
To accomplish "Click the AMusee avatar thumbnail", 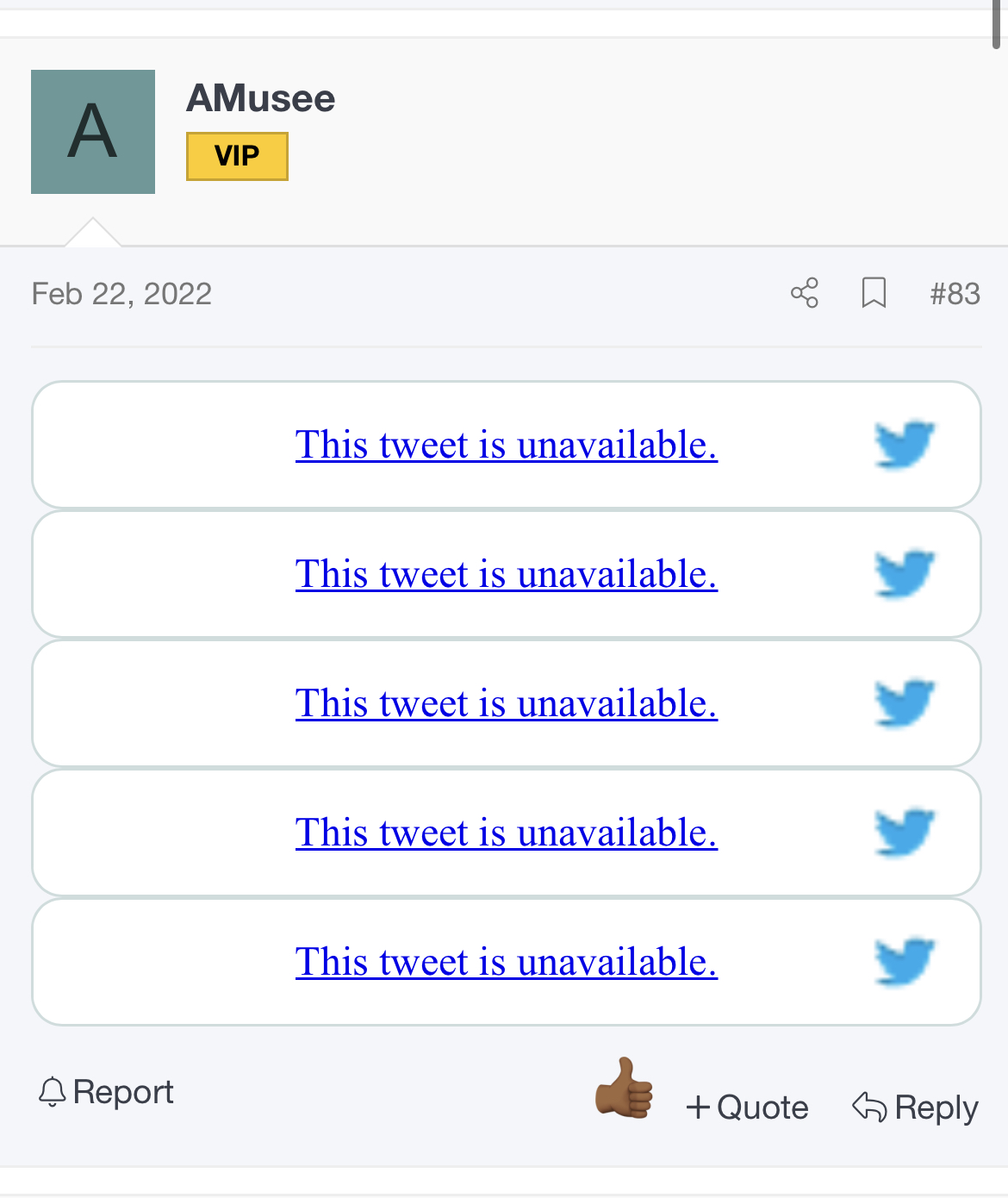I will tap(93, 132).
